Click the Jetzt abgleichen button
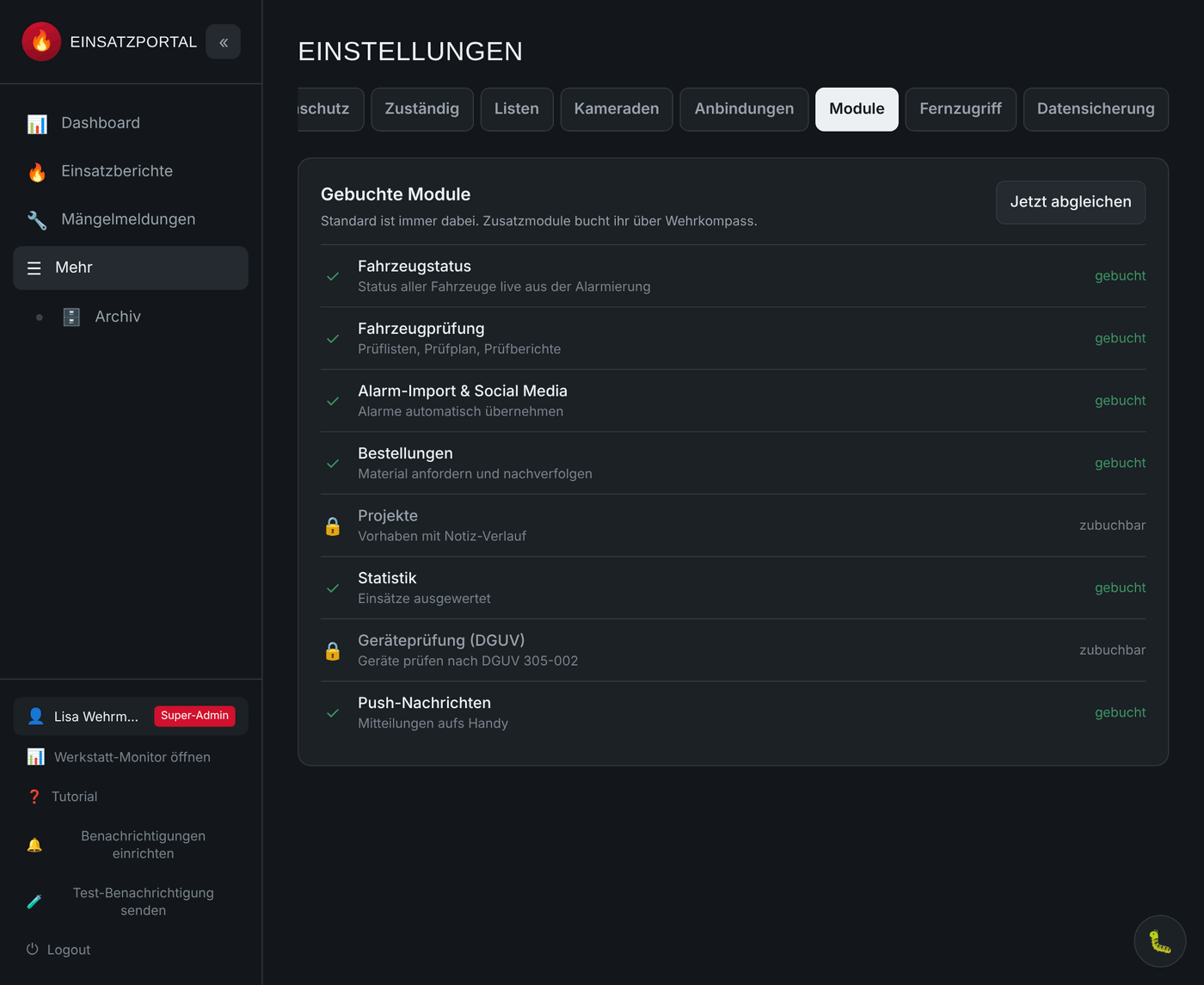Screen dimensions: 1204x985 coord(1071,202)
